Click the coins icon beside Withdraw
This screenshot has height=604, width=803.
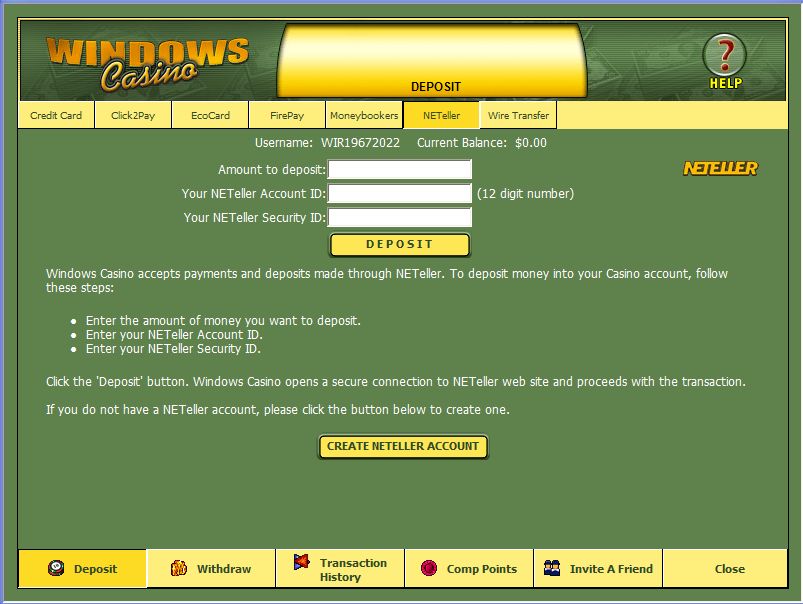179,568
